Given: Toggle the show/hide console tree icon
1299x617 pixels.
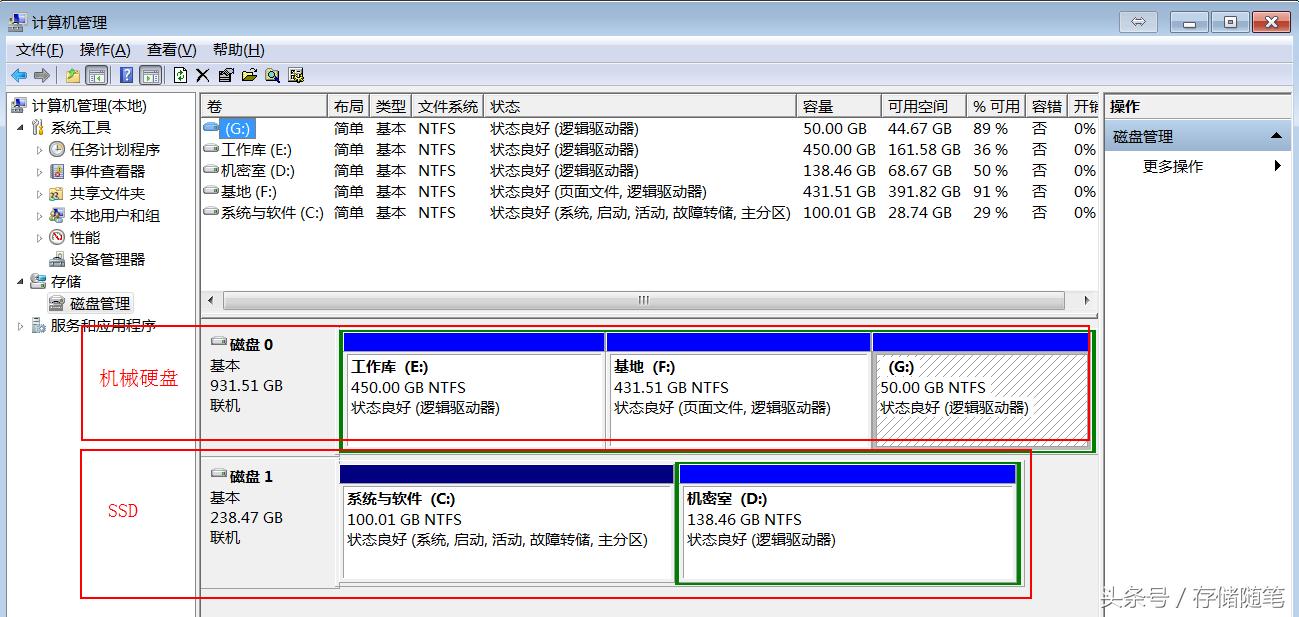Looking at the screenshot, I should 97,75.
